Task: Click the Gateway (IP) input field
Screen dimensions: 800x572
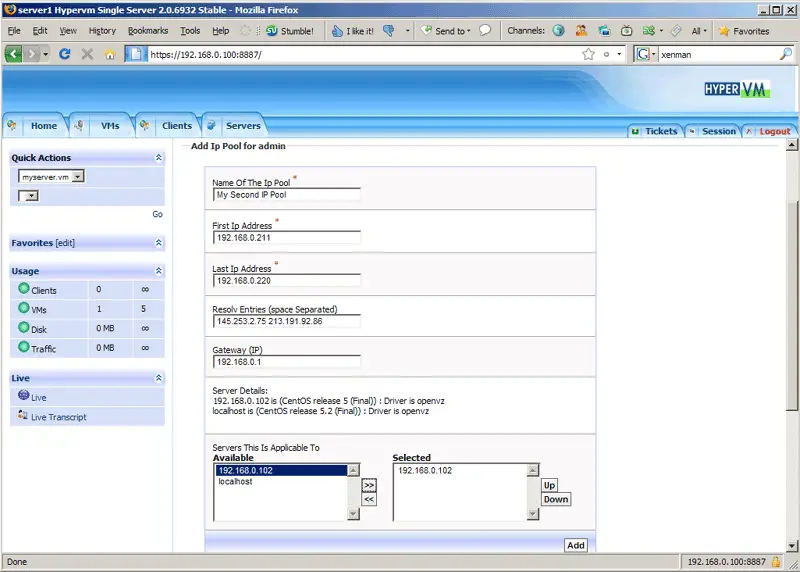Action: coord(286,362)
